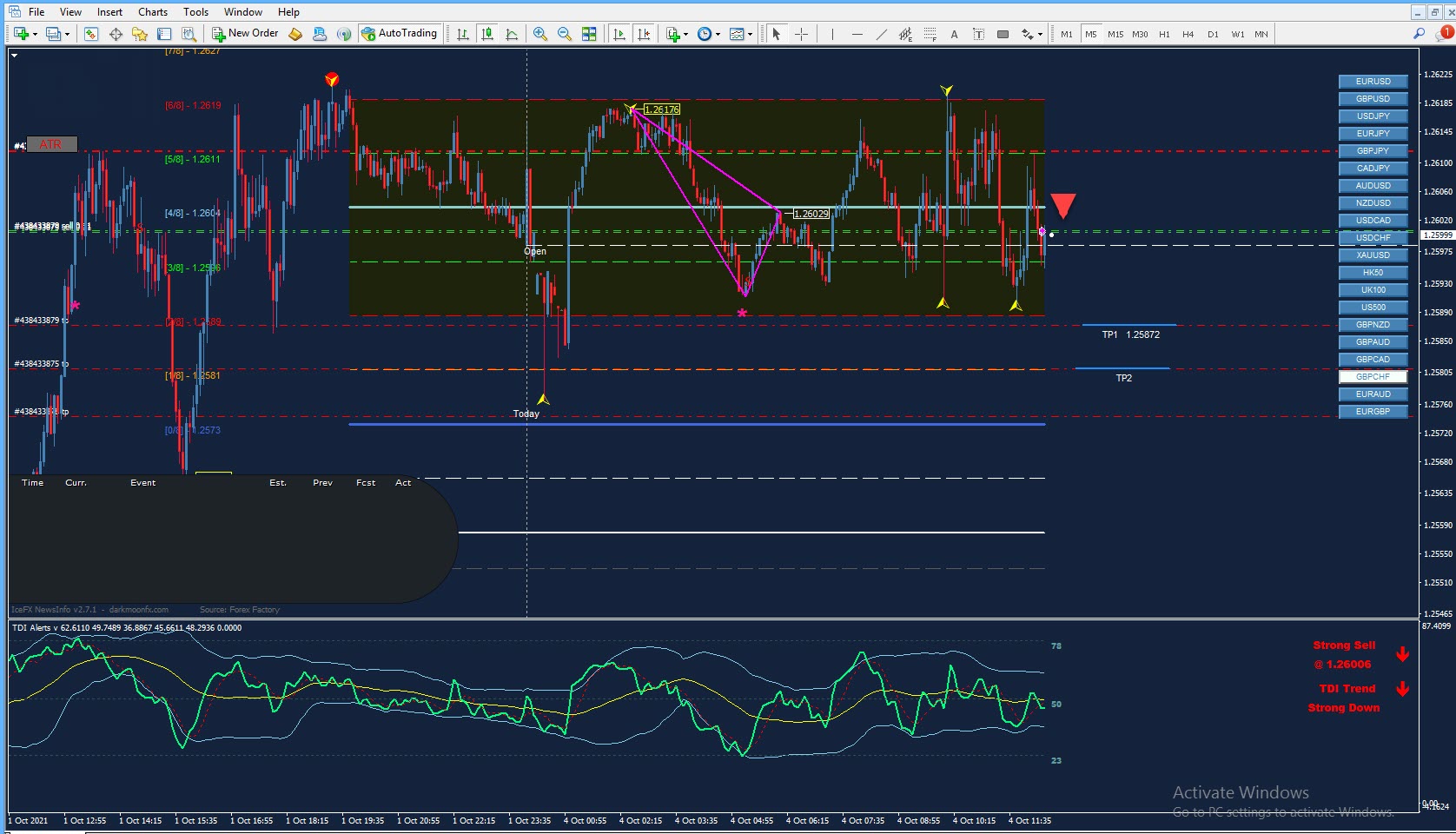
Task: Click the New Order button
Action: click(245, 33)
